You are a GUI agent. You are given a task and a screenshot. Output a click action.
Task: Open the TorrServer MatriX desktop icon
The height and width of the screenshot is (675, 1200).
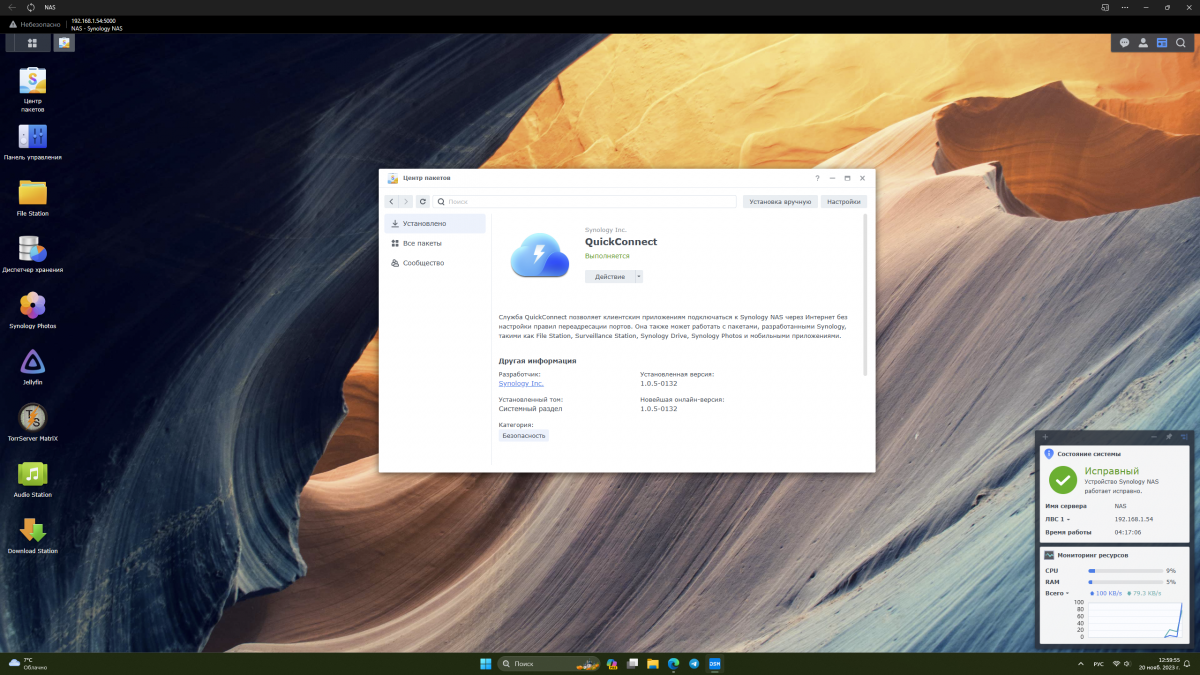33,423
